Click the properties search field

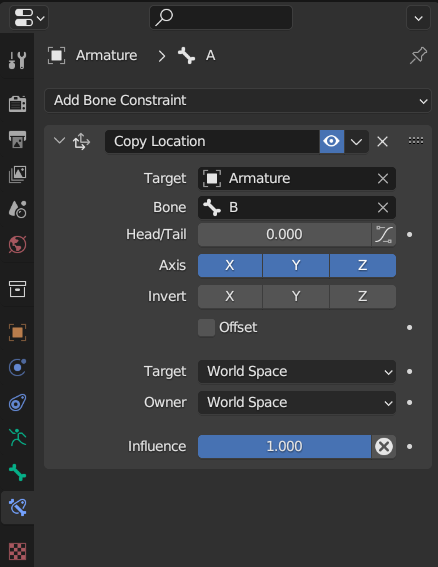tap(221, 17)
